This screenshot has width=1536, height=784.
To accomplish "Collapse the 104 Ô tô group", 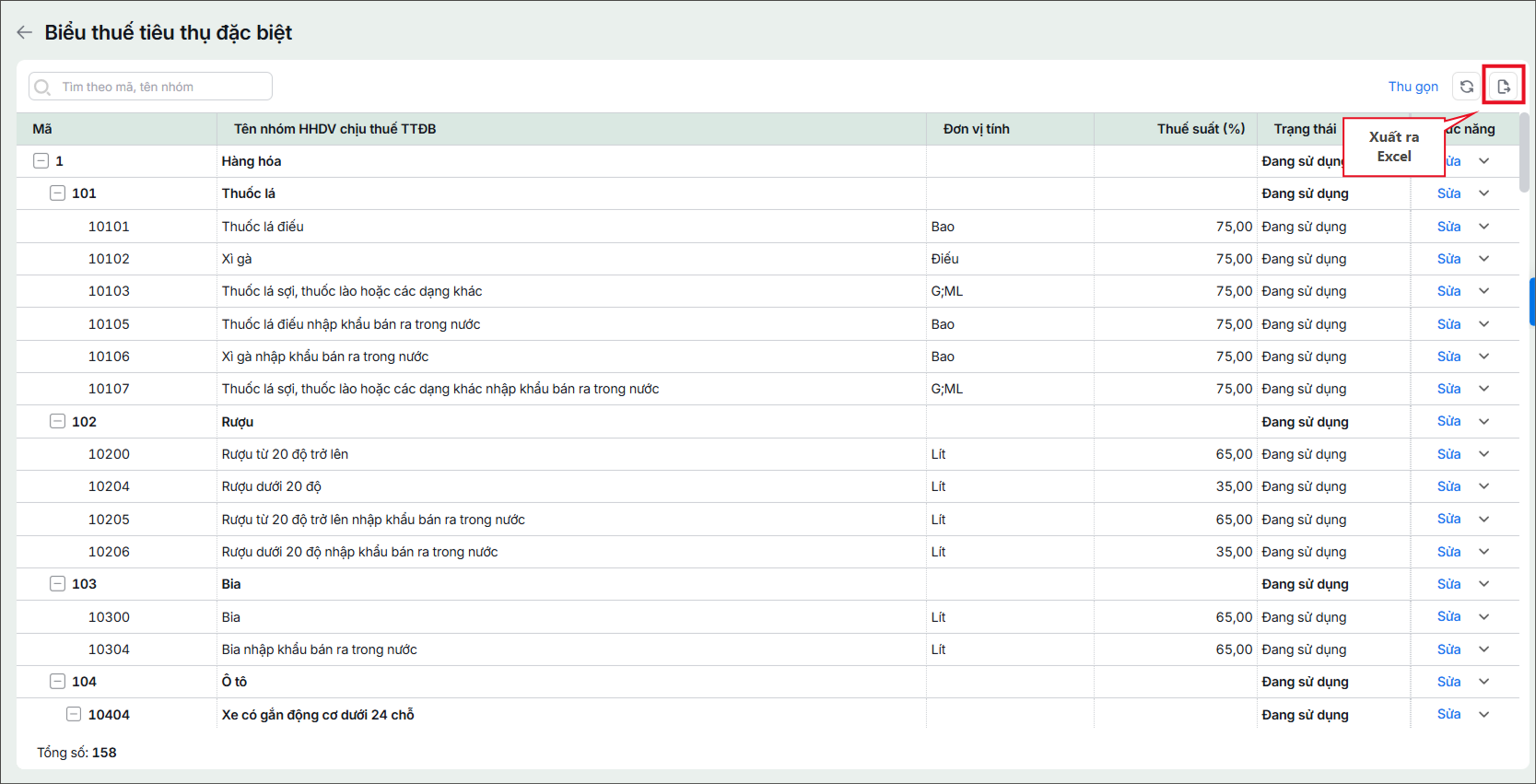I will tap(57, 682).
